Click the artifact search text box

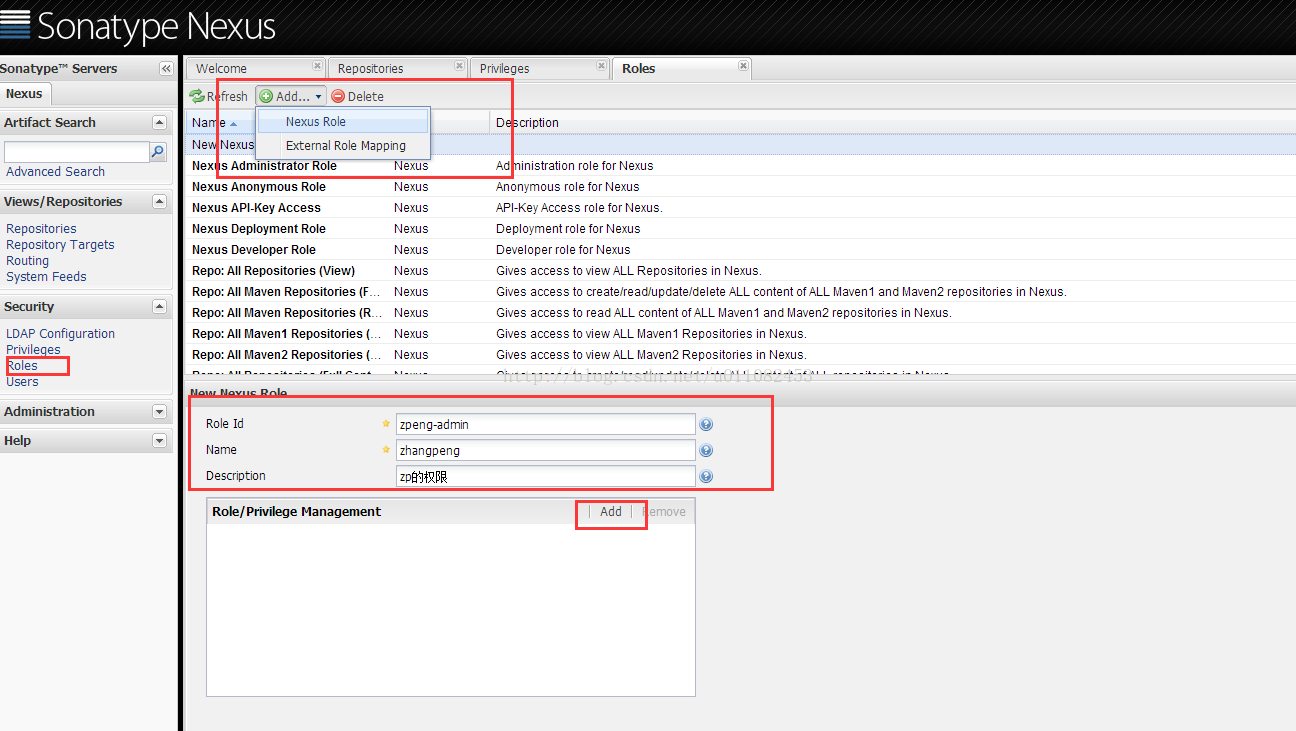coord(77,152)
